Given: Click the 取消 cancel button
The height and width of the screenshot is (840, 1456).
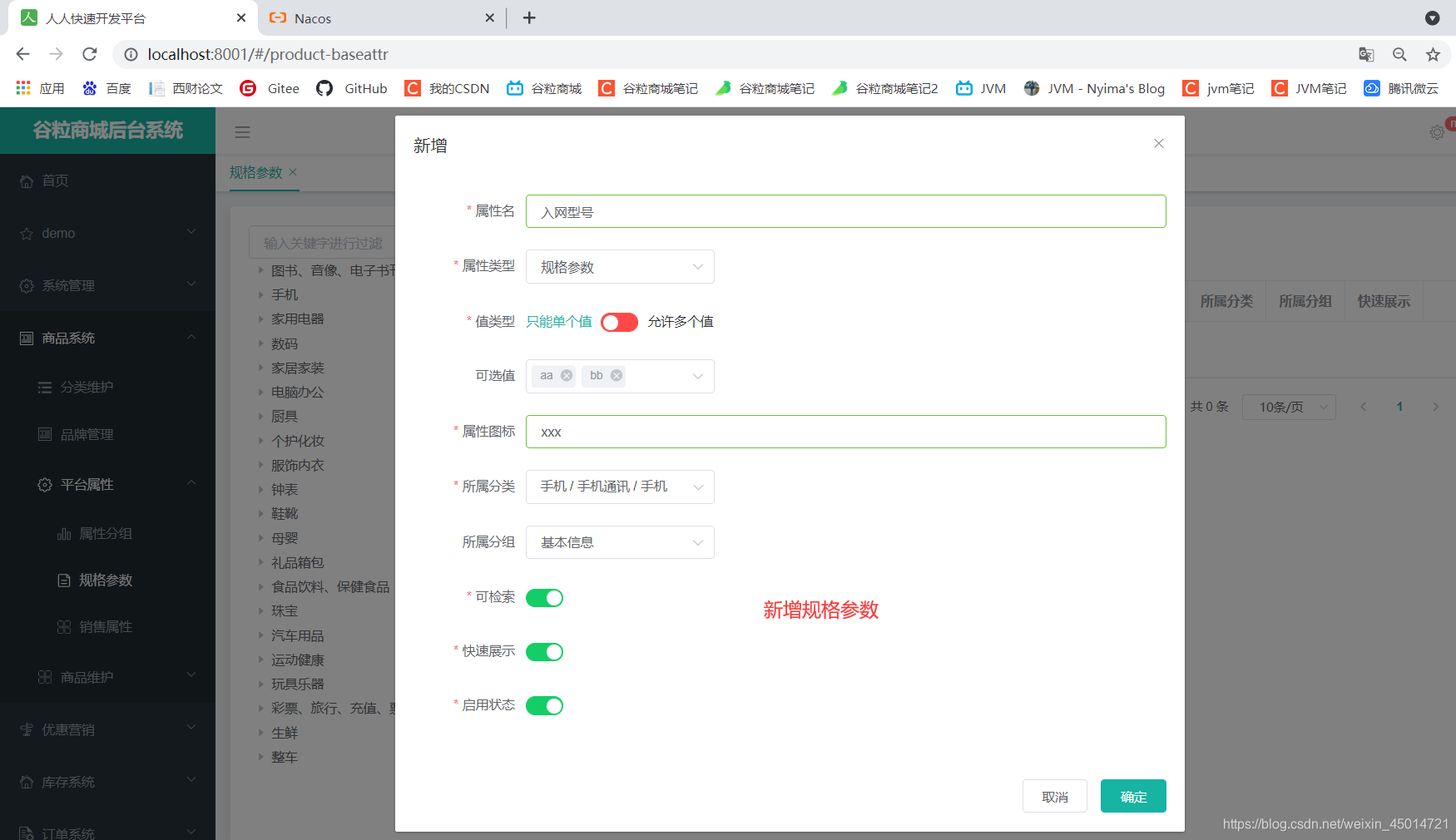Looking at the screenshot, I should [1055, 796].
